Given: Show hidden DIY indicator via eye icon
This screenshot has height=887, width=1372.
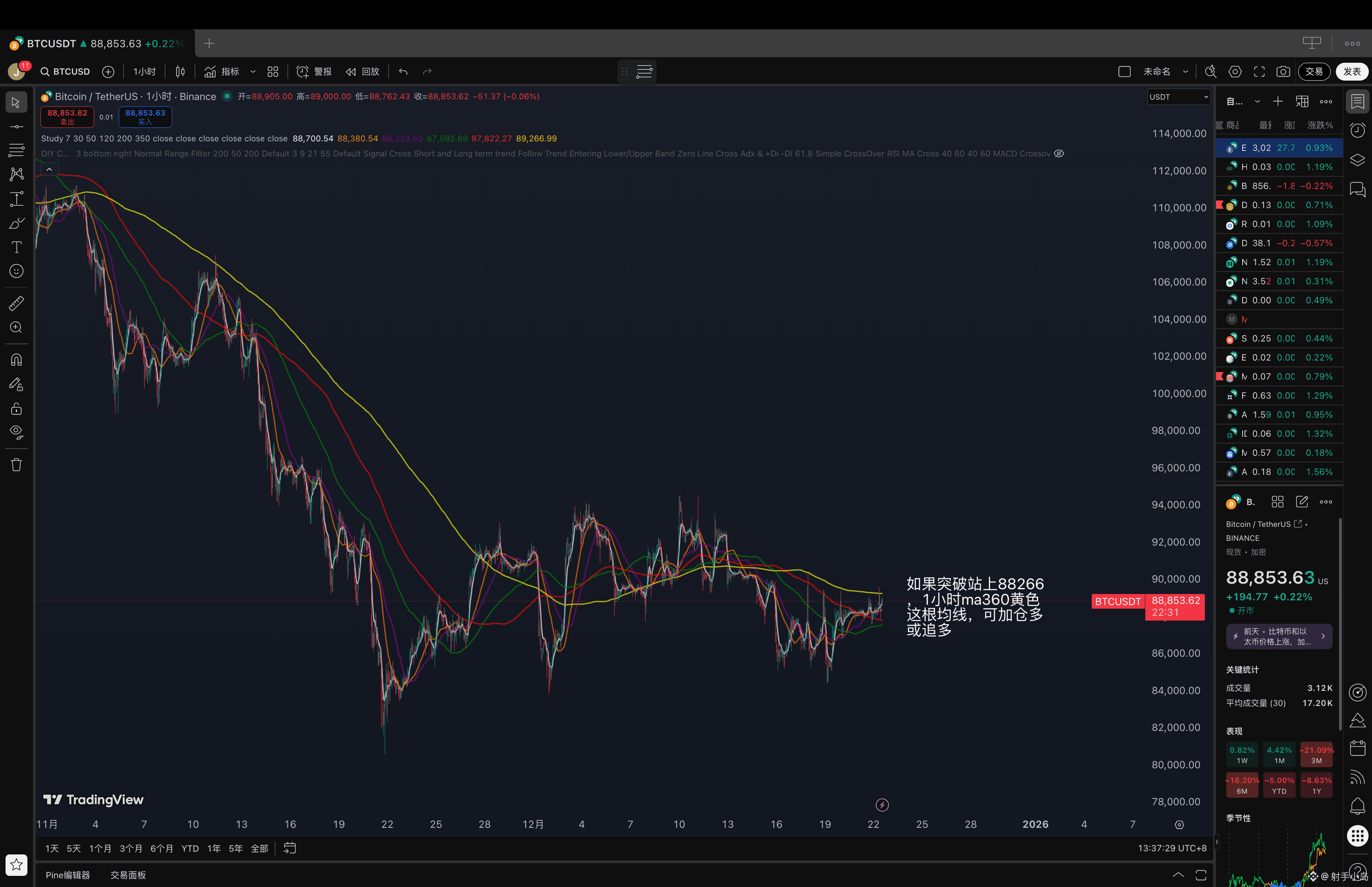Looking at the screenshot, I should coord(1059,154).
